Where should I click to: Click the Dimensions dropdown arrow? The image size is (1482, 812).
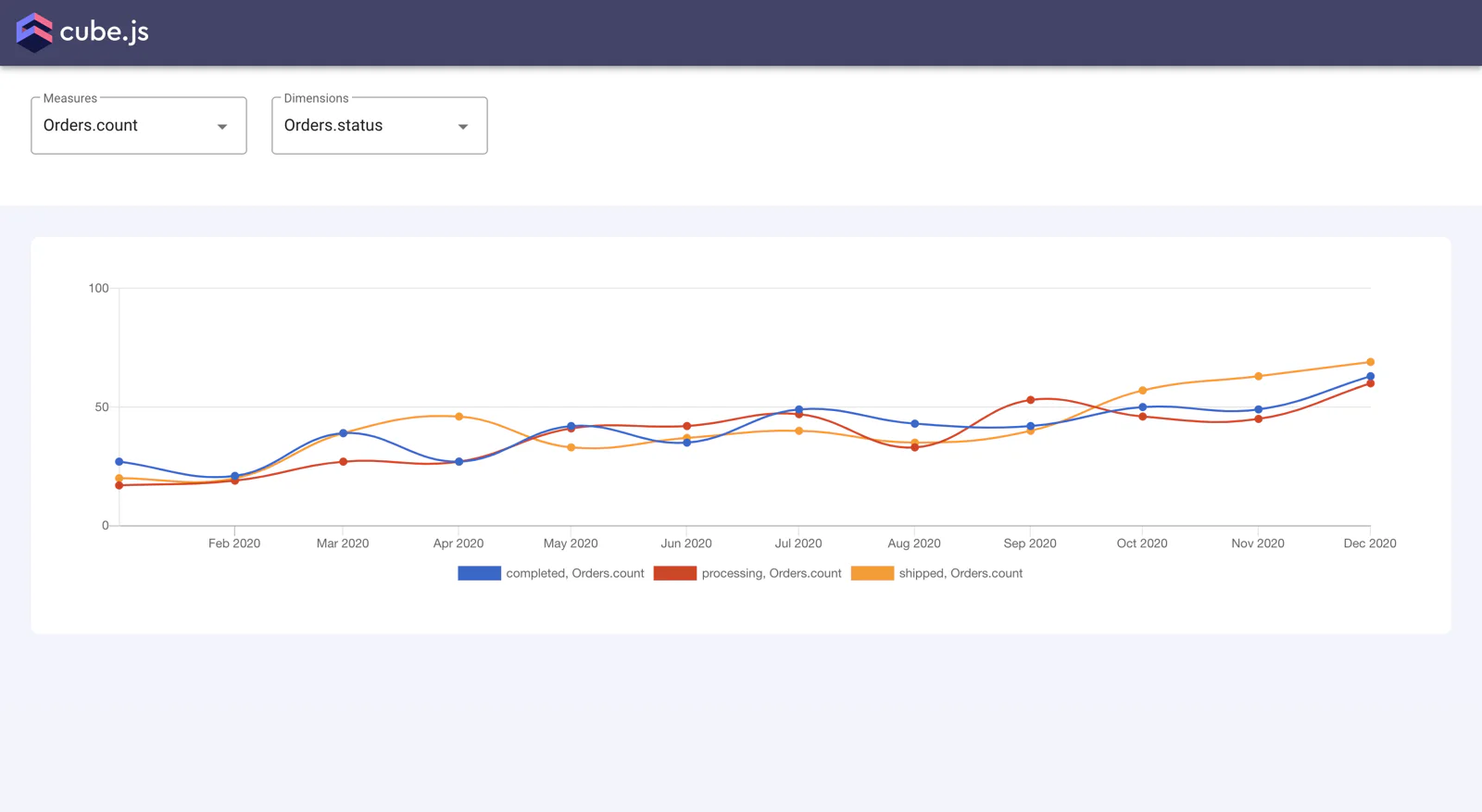point(463,127)
